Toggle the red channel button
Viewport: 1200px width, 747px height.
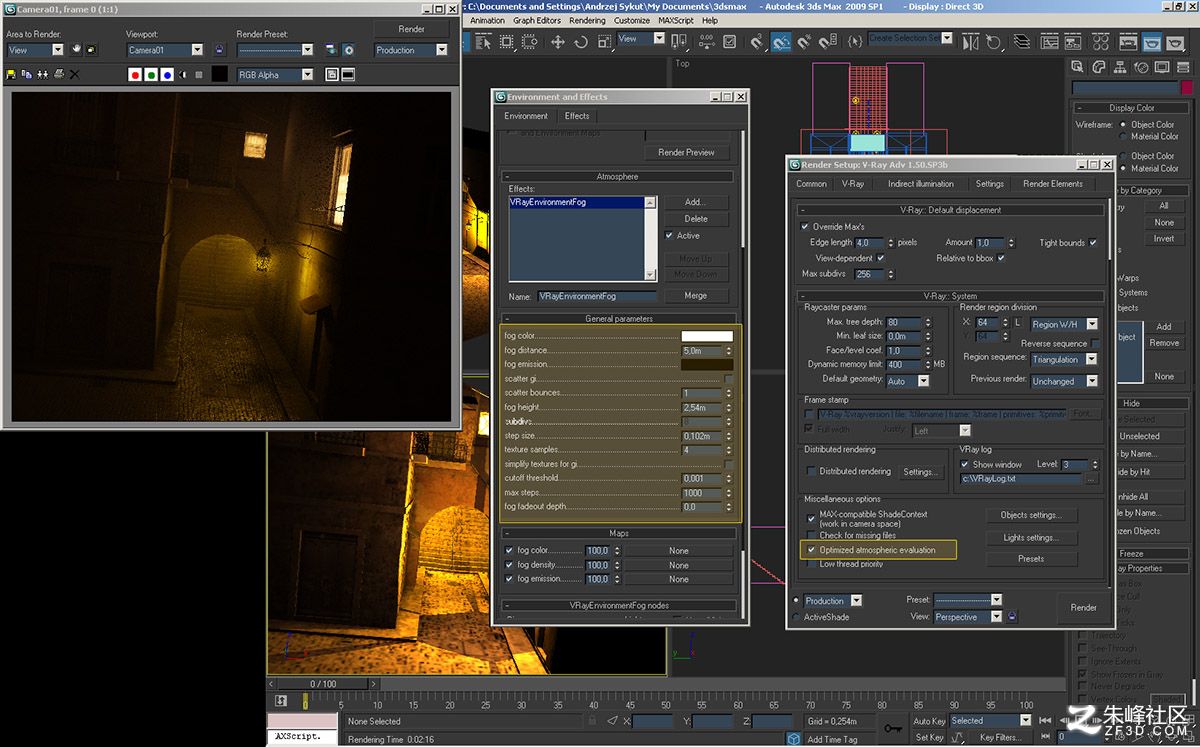tap(135, 74)
